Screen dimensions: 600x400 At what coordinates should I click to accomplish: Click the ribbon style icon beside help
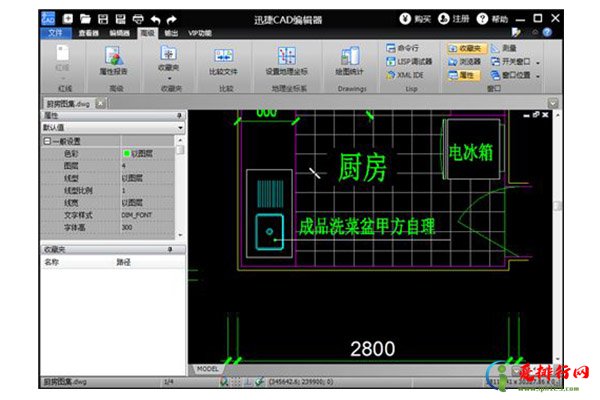click(516, 33)
